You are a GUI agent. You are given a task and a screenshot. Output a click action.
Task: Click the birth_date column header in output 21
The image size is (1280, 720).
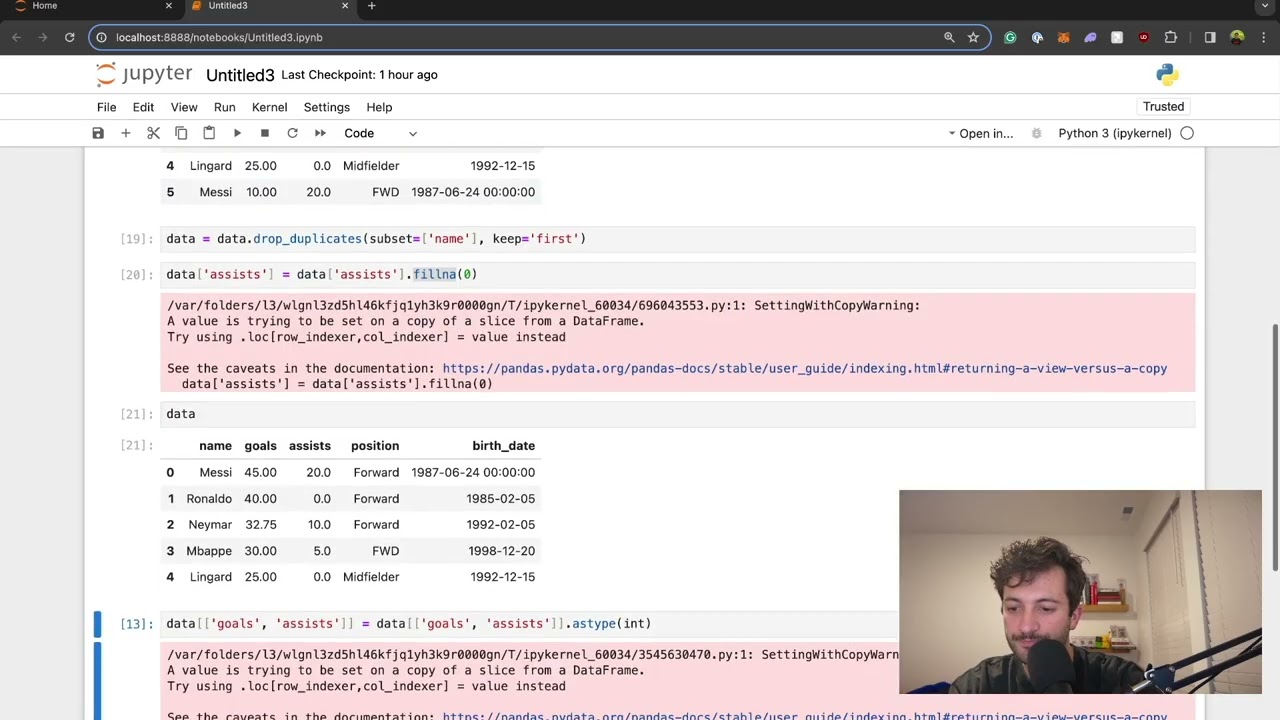point(504,446)
